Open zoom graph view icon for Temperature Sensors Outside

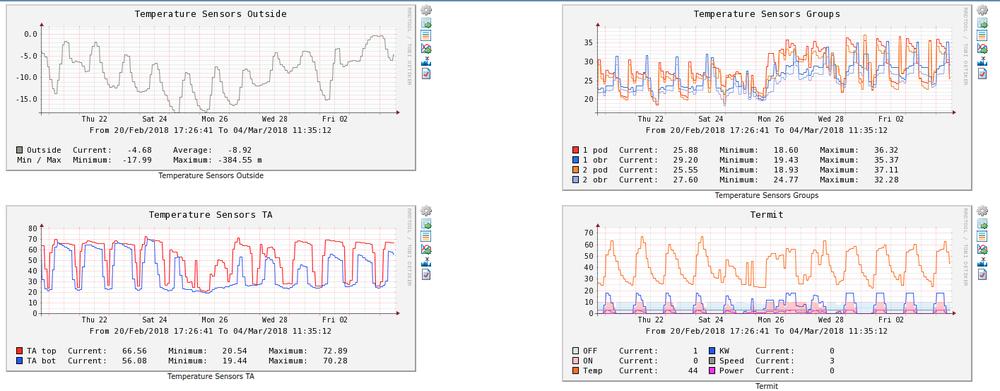[427, 23]
